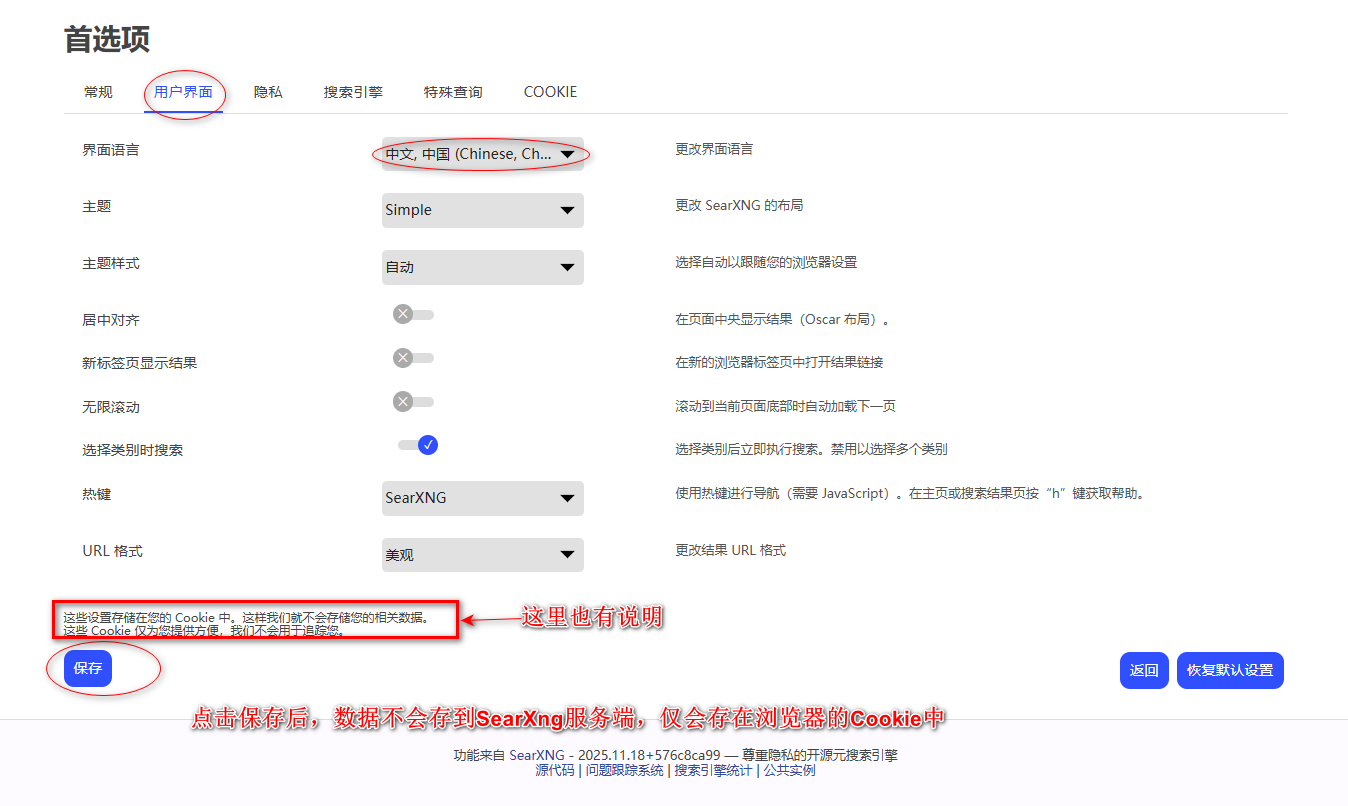Open the 特殊查询 tab
Viewport: 1348px width, 806px height.
[x=453, y=92]
